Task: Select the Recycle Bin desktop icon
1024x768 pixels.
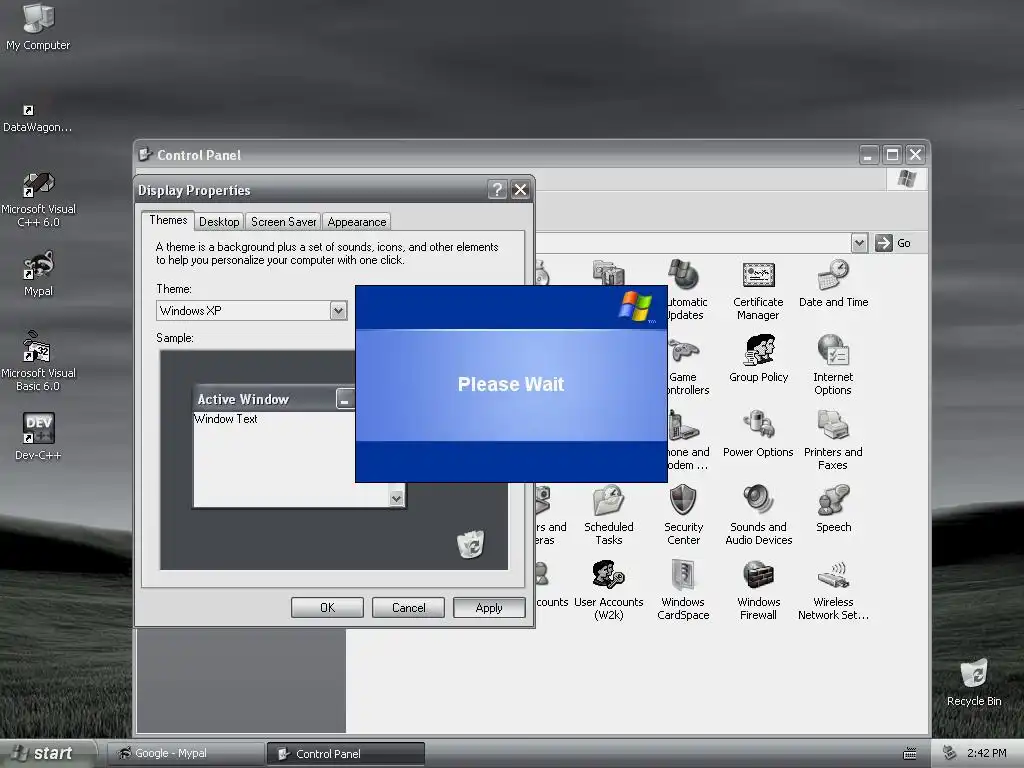Action: point(974,682)
